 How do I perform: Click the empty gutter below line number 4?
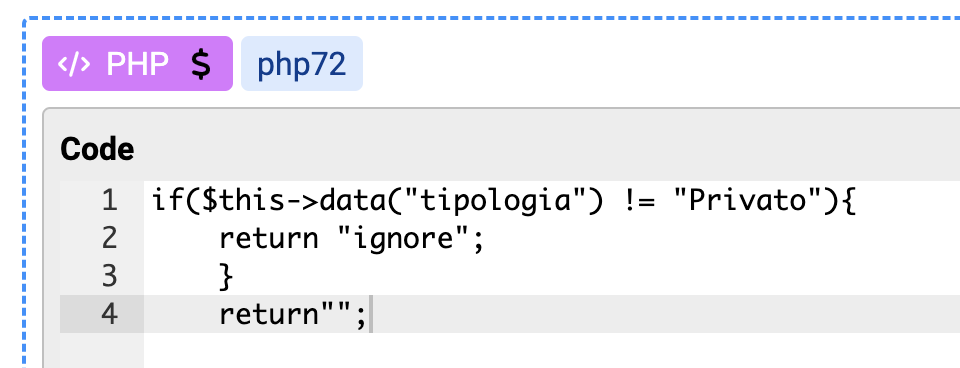pyautogui.click(x=102, y=350)
